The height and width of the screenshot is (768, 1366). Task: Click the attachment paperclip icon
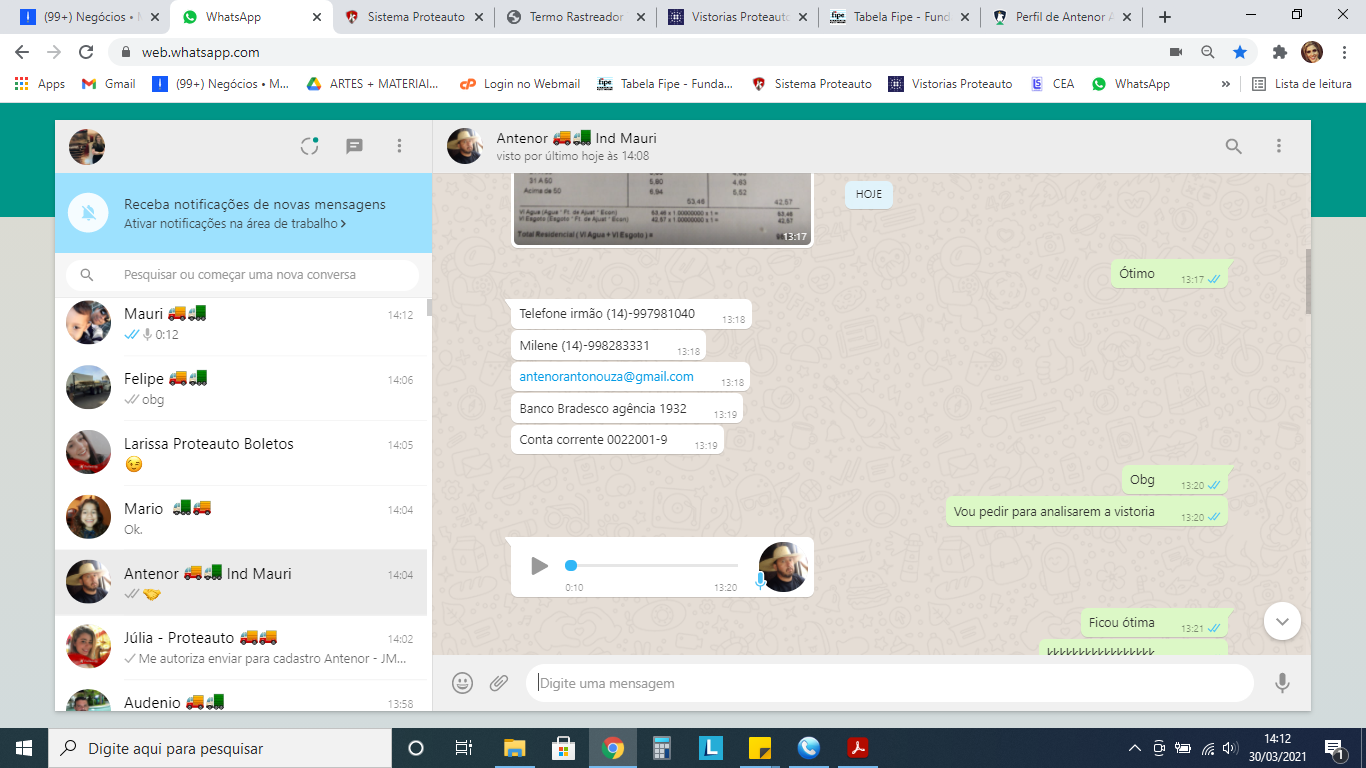[x=499, y=683]
